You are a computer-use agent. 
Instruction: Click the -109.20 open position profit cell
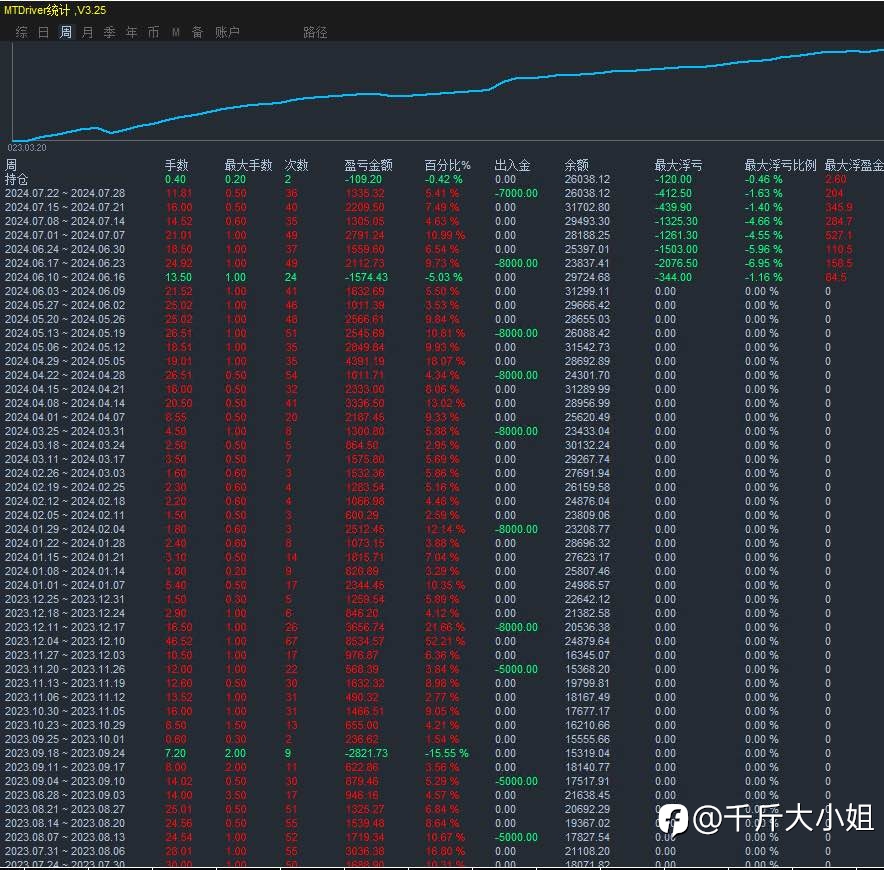coord(364,179)
